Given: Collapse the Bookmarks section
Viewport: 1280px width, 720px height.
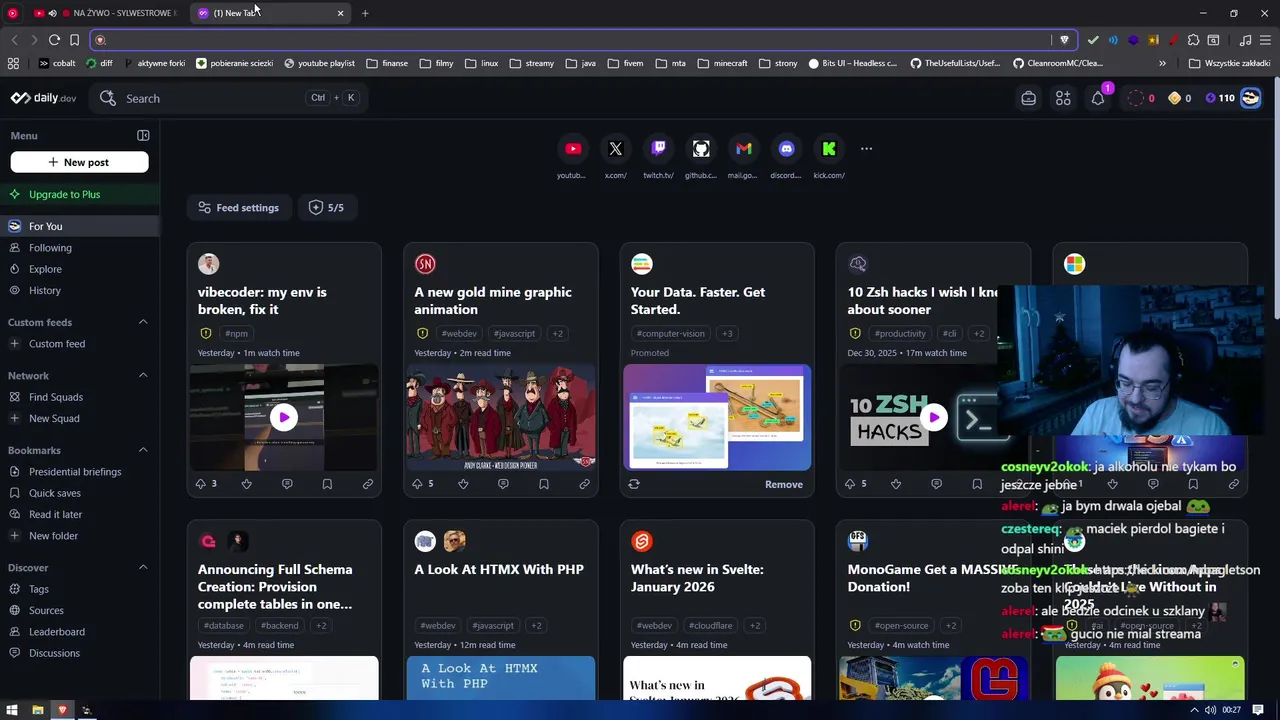Looking at the screenshot, I should click(143, 450).
